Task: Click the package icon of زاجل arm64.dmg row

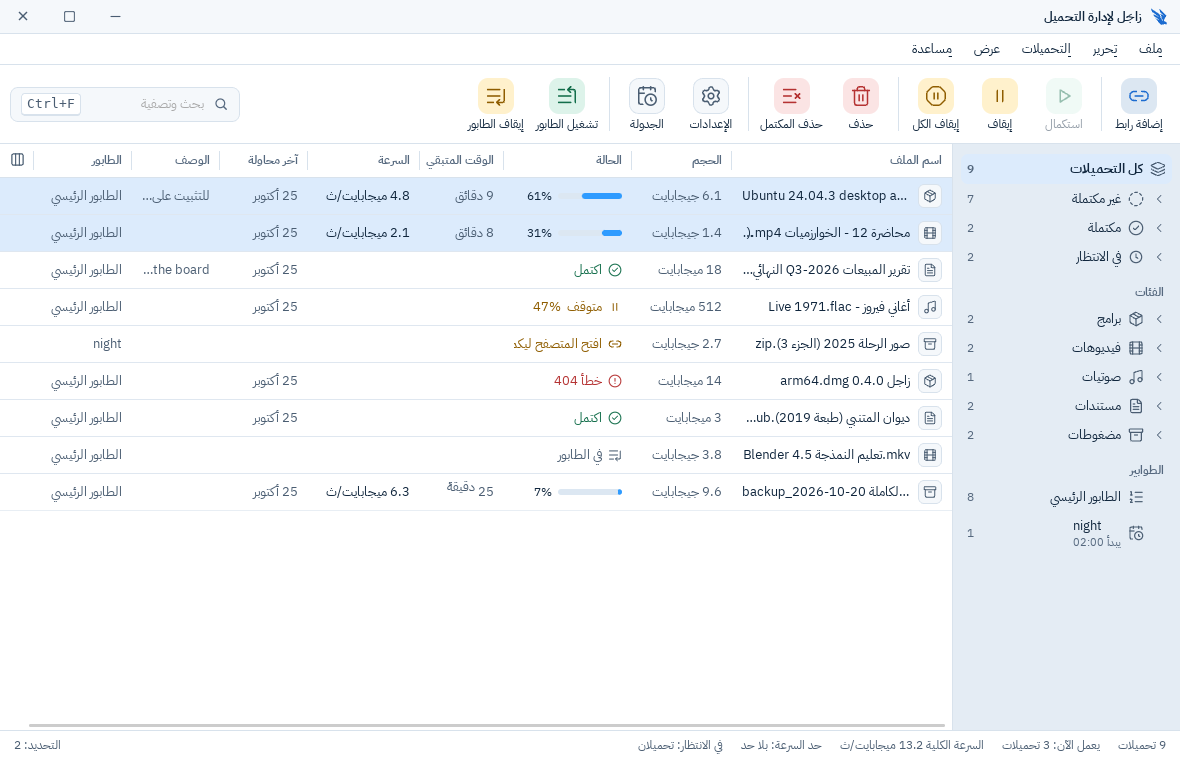Action: [930, 381]
